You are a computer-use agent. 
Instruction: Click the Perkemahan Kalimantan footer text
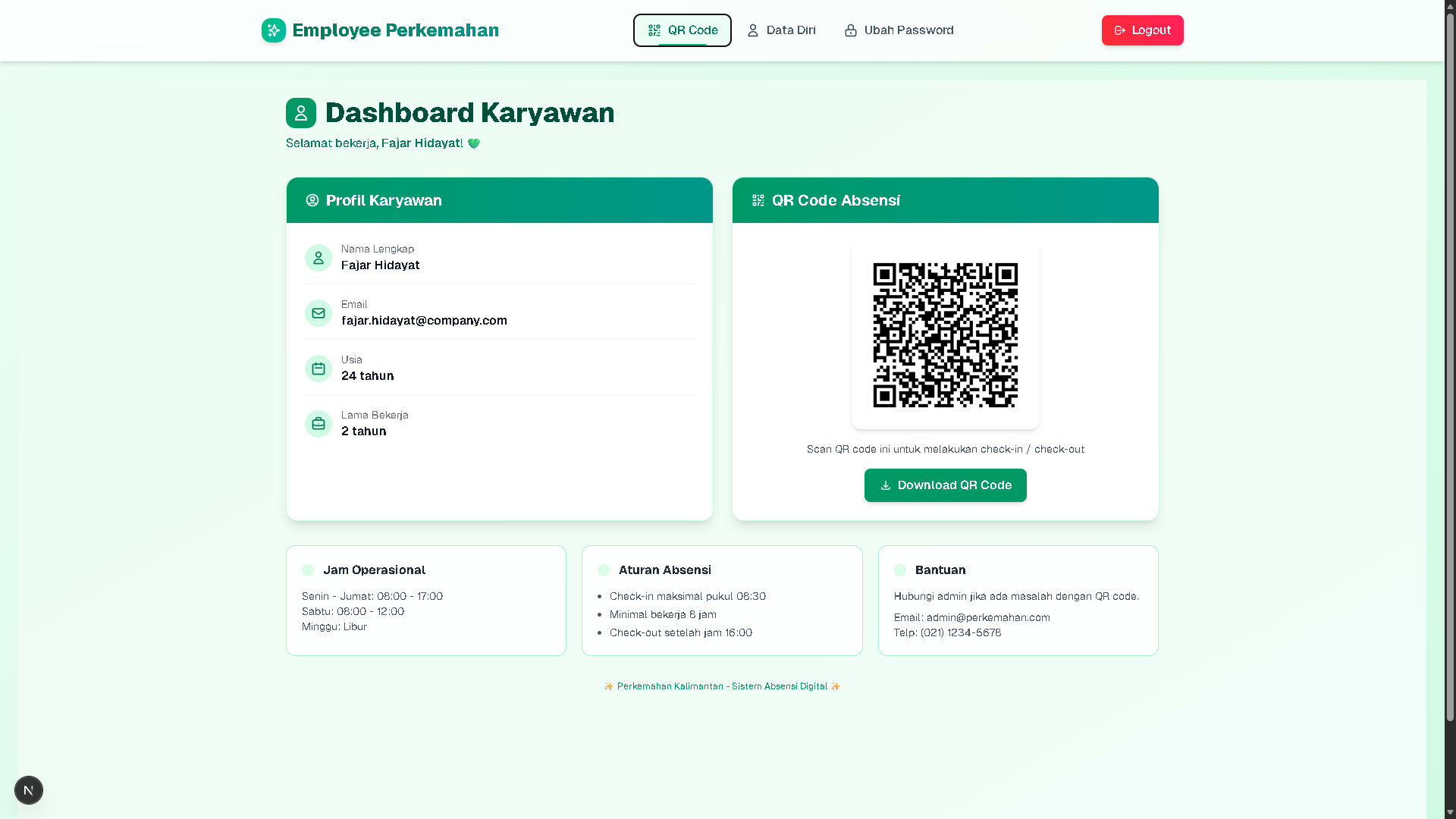[722, 686]
